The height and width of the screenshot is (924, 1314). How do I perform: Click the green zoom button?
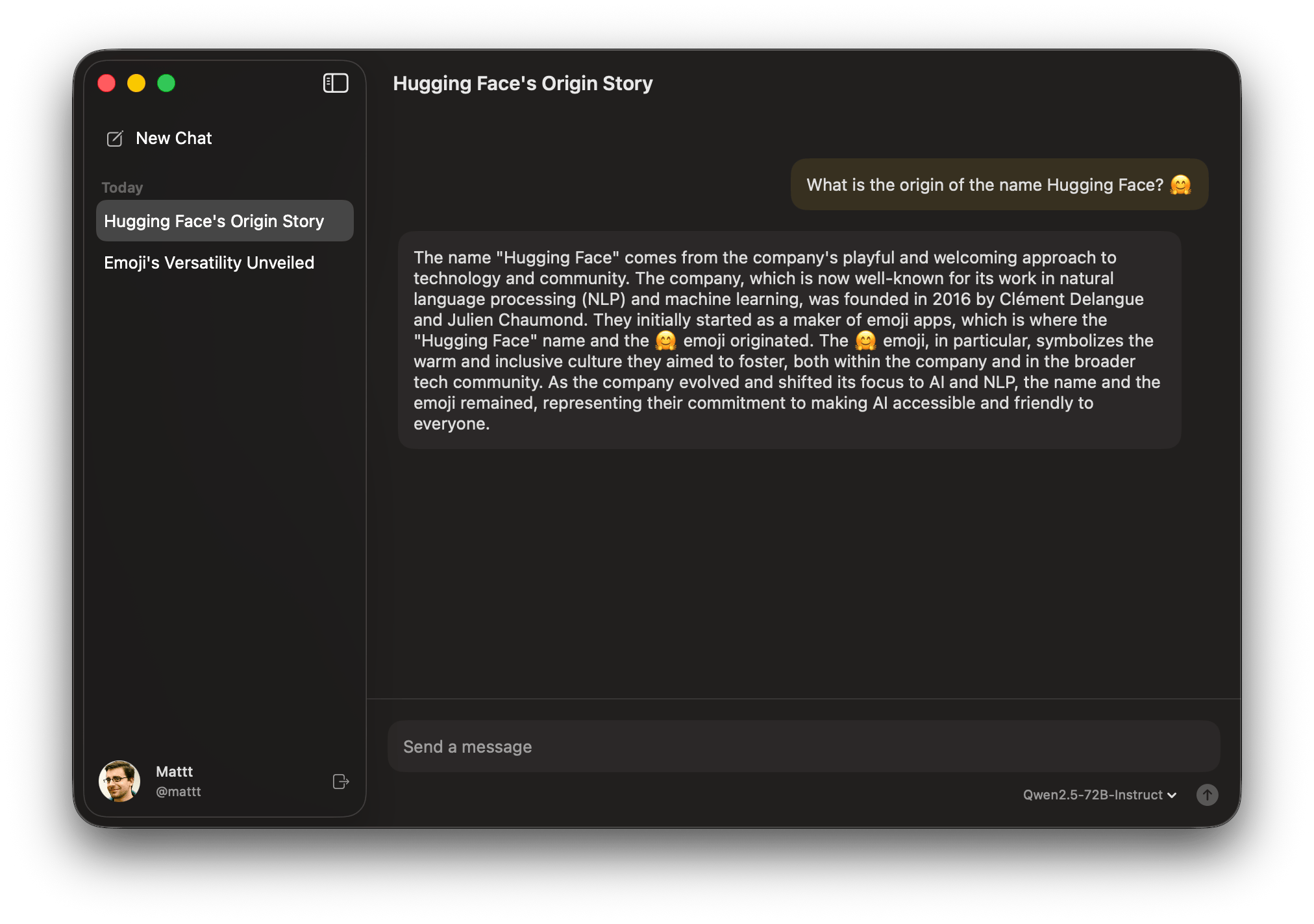pyautogui.click(x=167, y=83)
